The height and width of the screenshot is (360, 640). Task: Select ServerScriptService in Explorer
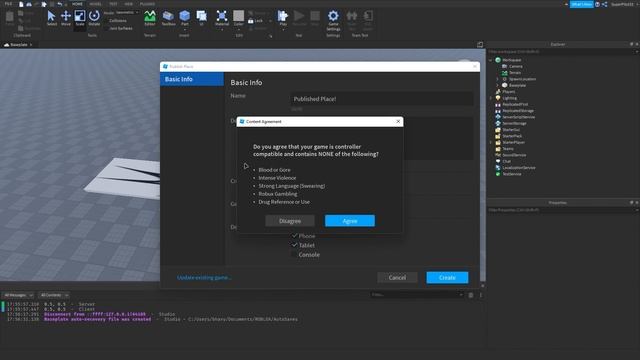pyautogui.click(x=518, y=117)
